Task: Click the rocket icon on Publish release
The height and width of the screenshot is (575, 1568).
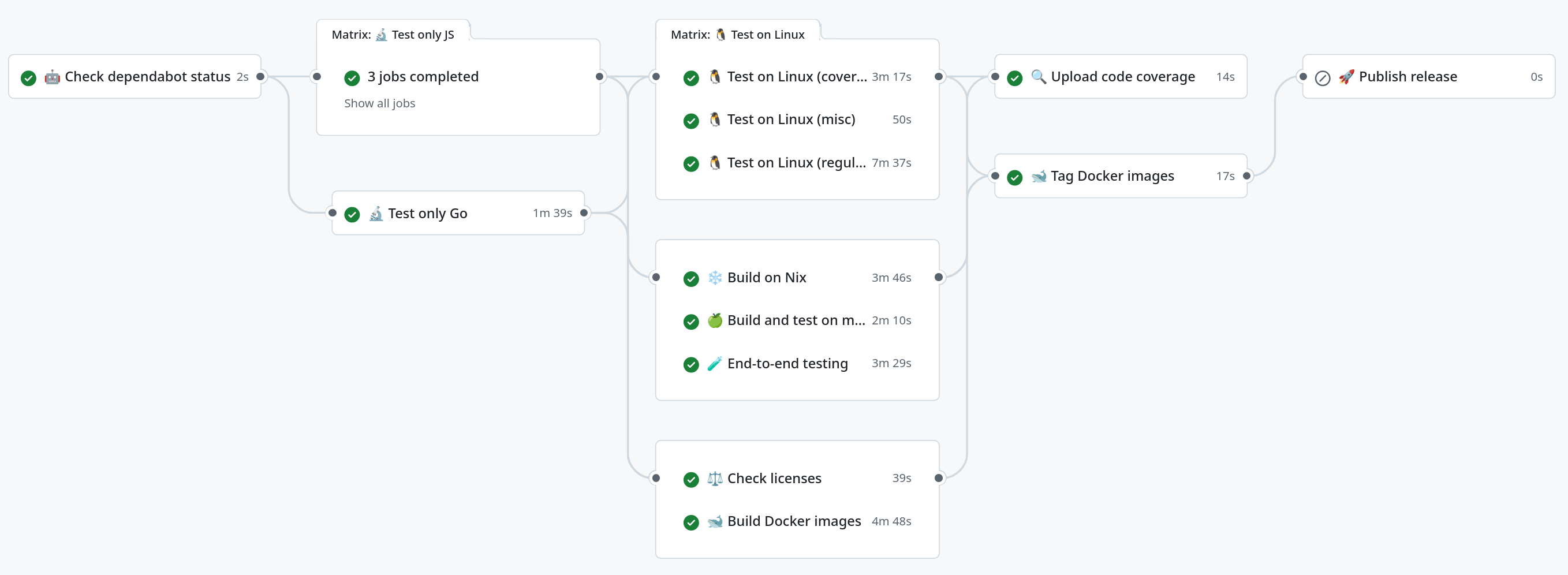Action: tap(1347, 77)
